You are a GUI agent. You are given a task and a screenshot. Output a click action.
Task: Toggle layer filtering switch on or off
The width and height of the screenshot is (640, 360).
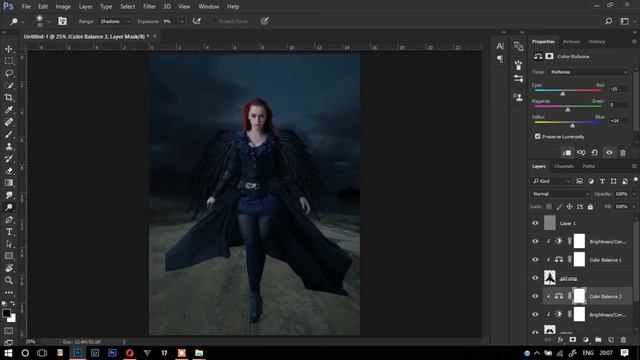(636, 180)
